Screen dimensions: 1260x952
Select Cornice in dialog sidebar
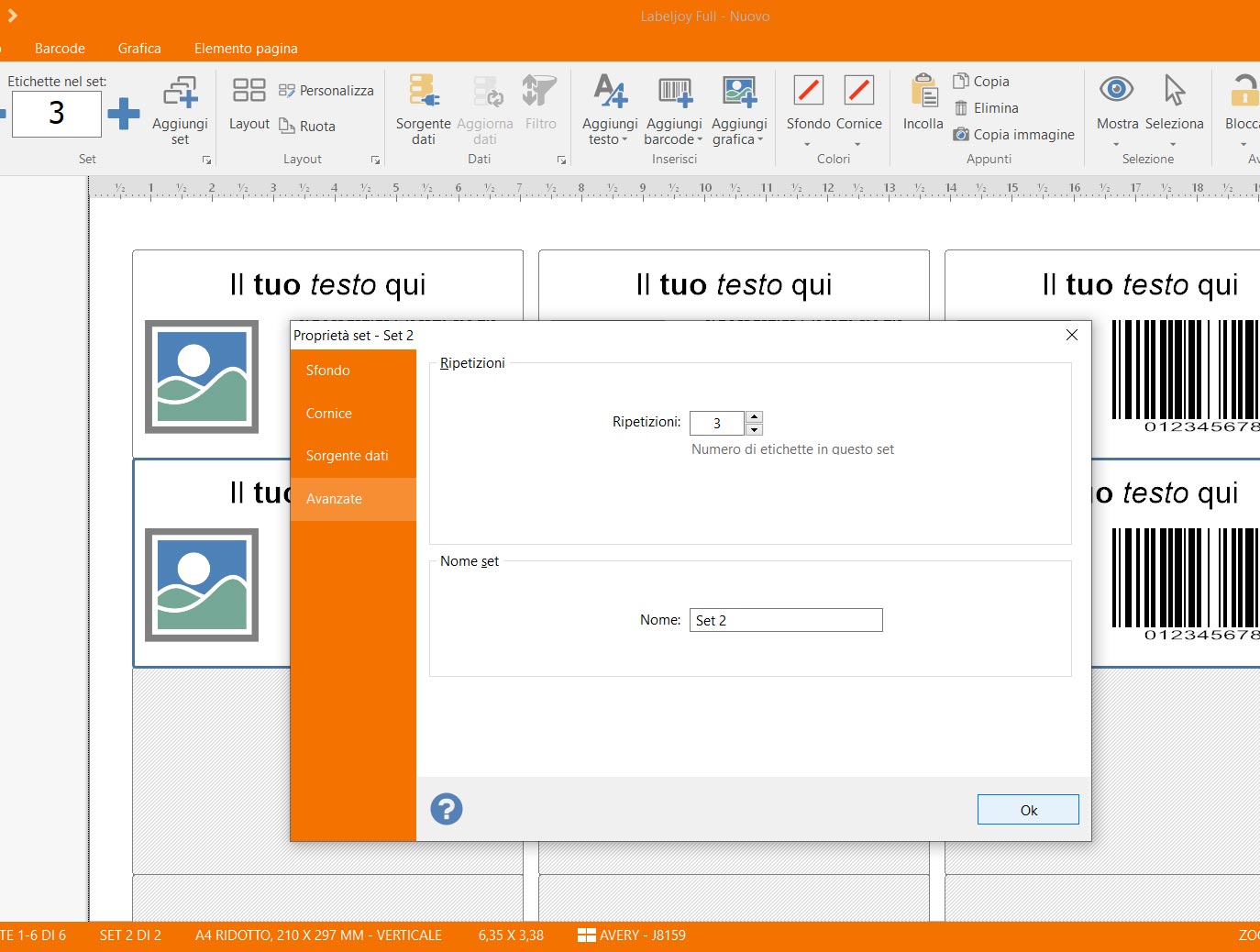tap(353, 414)
